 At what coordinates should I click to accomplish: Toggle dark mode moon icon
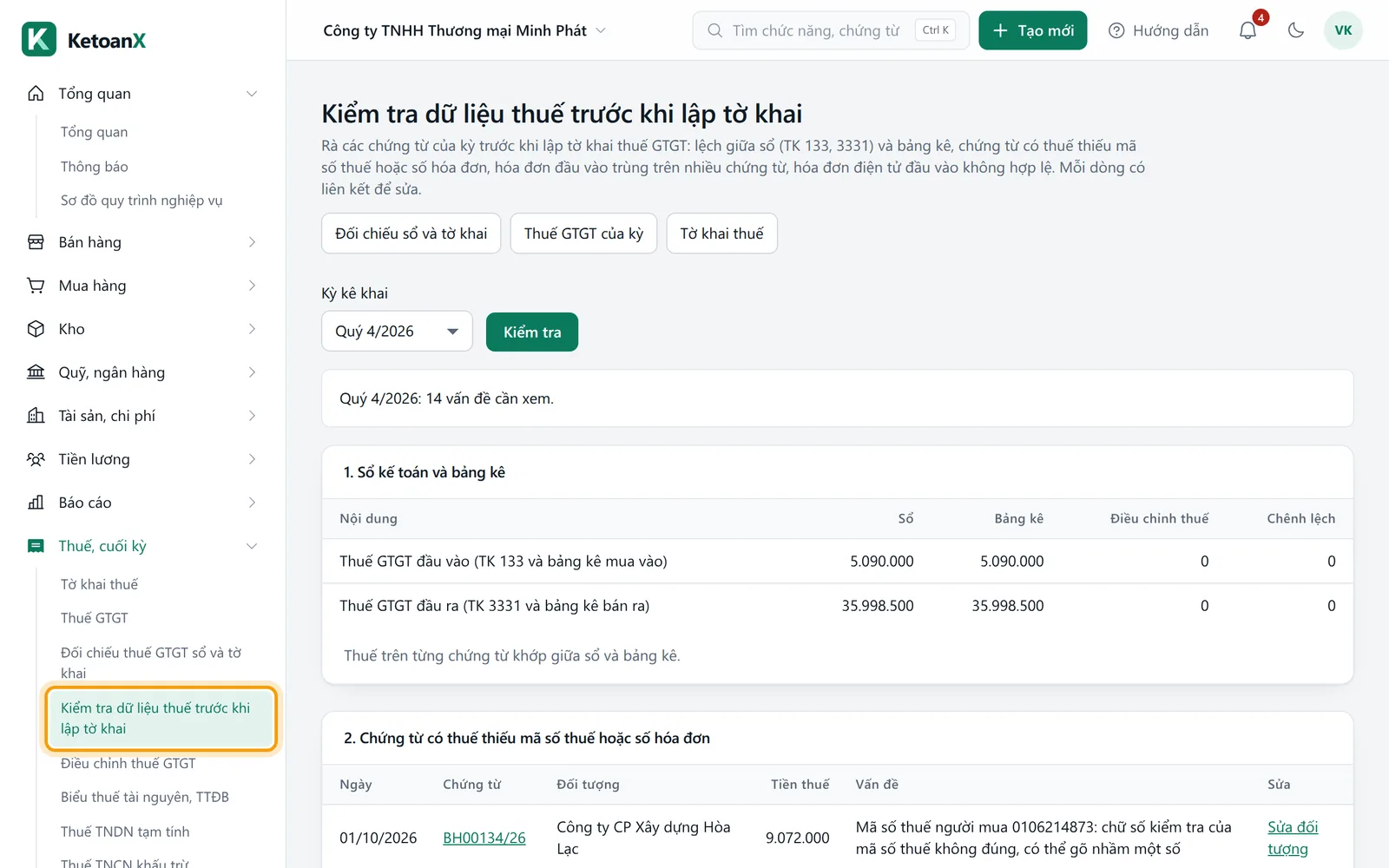coord(1296,30)
